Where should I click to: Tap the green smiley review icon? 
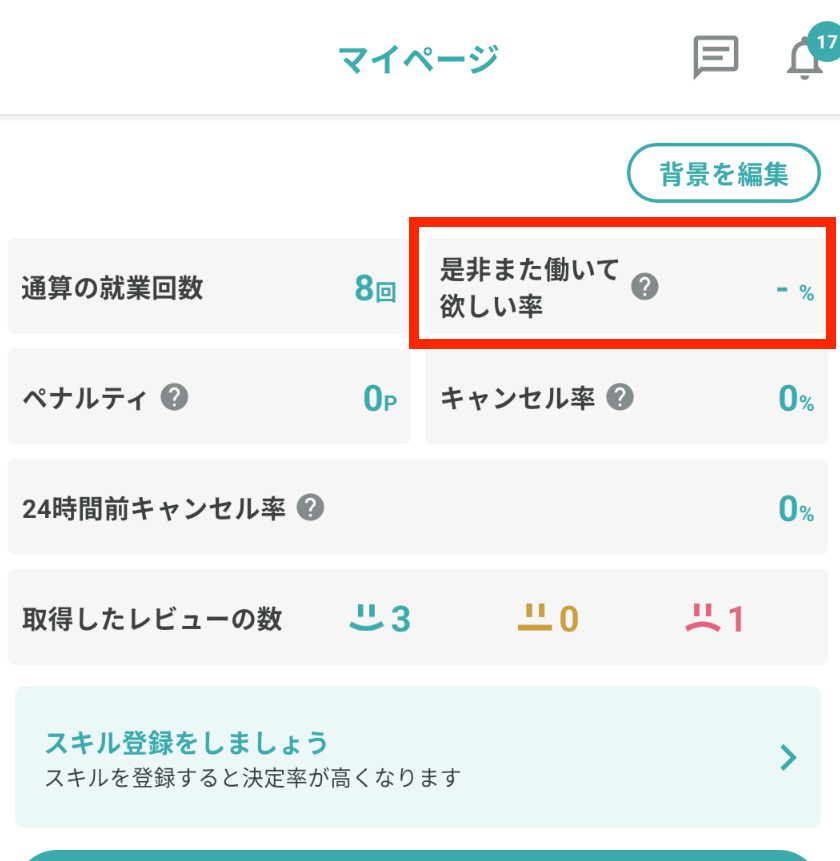(367, 618)
